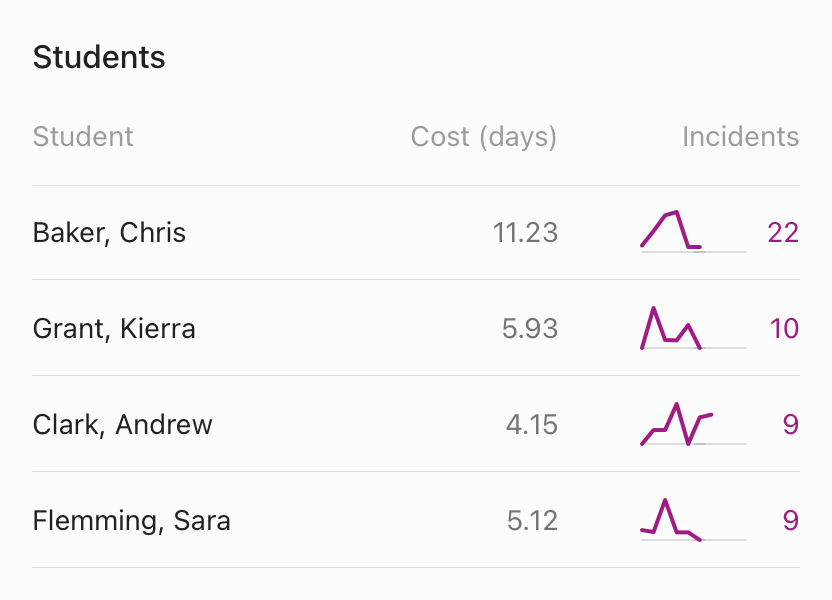This screenshot has width=832, height=600.
Task: Select the 5.12 cost value
Action: (x=532, y=521)
